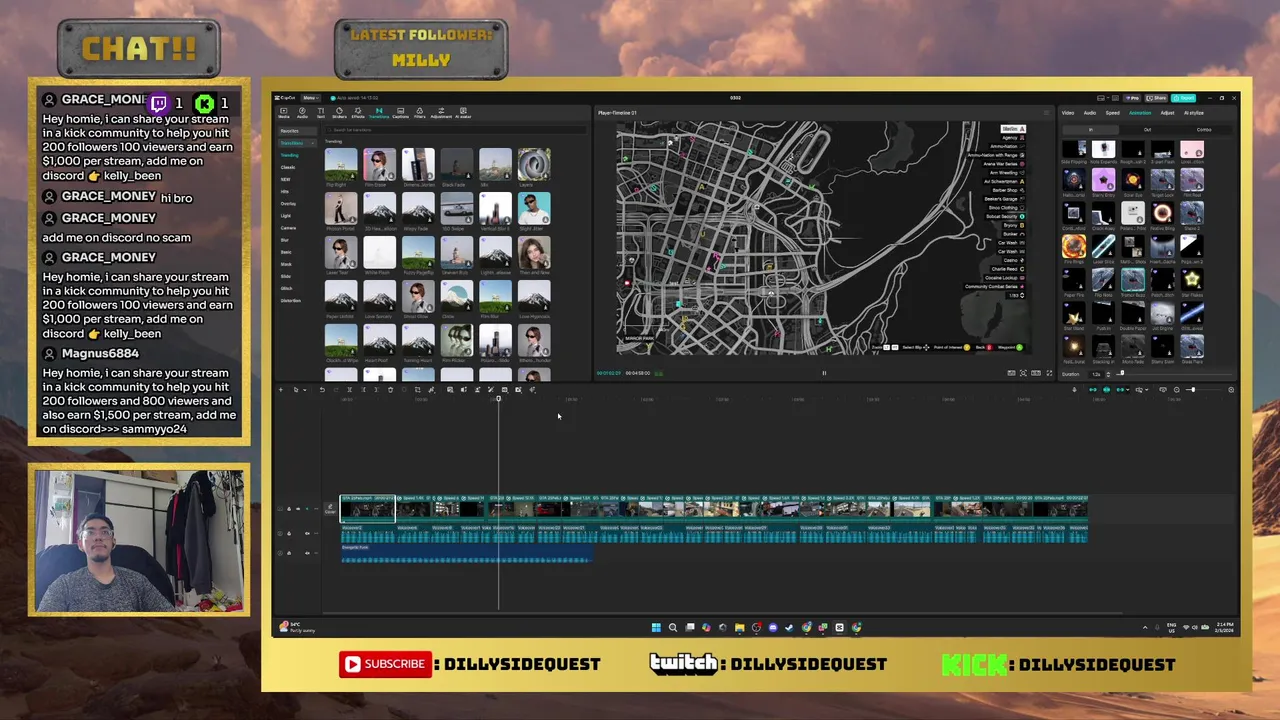
Task: Open the Effects tab
Action: coord(358,113)
